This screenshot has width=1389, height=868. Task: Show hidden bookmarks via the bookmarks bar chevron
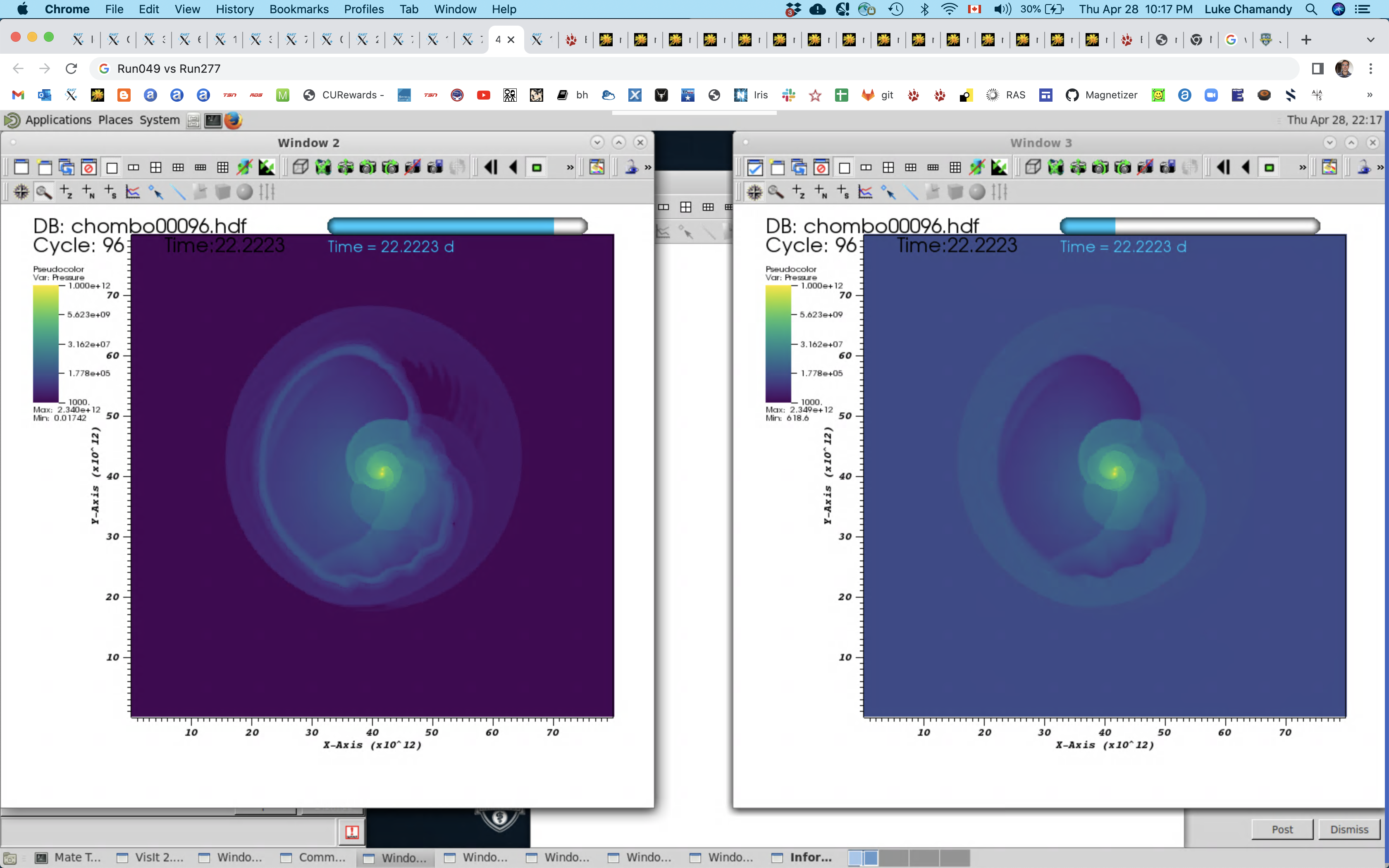[1370, 95]
